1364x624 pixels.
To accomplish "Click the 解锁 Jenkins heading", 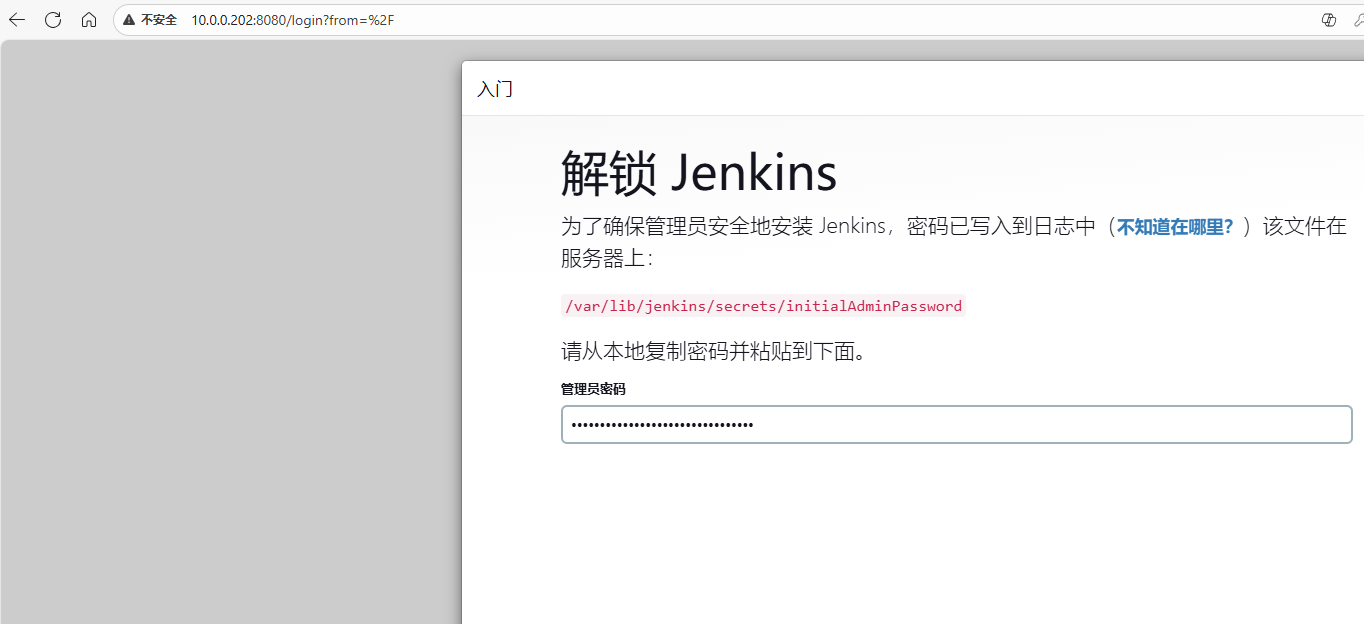I will point(698,173).
